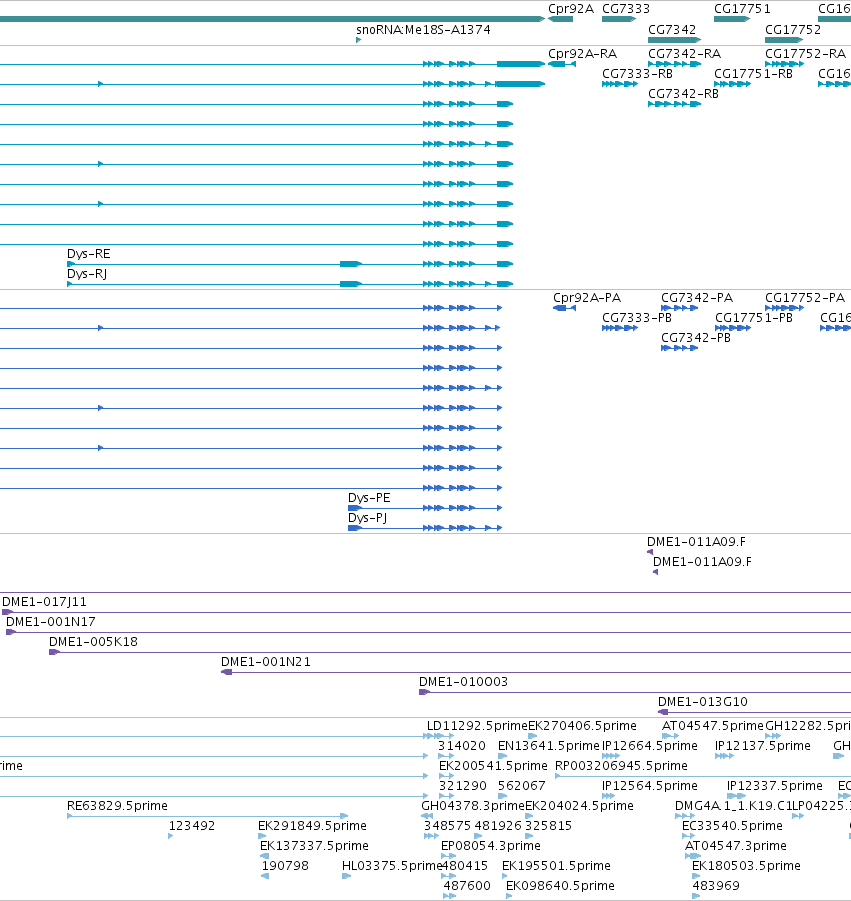851x901 pixels.
Task: Open the snoRNA:Me18S-A1374 feature label
Action: click(423, 29)
